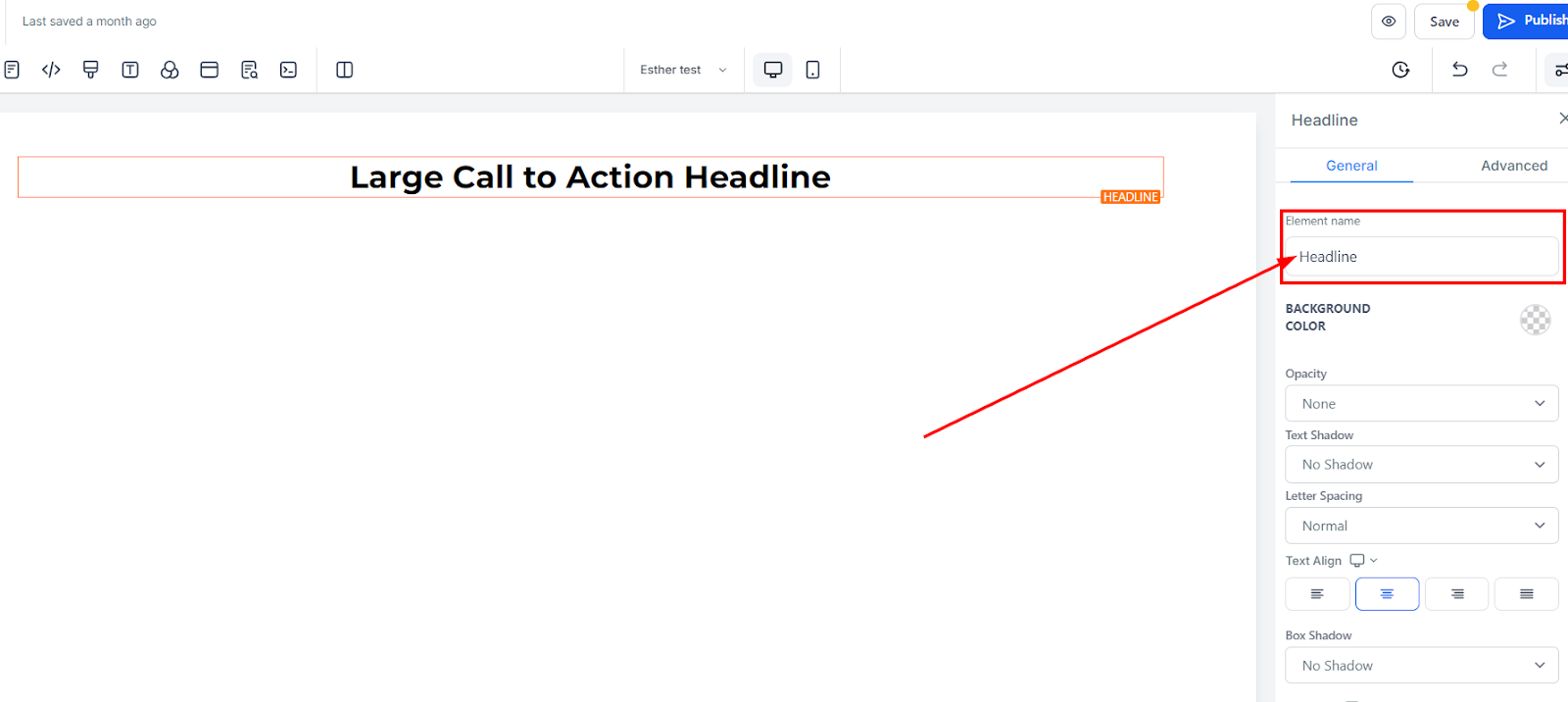The height and width of the screenshot is (702, 1568).
Task: Open the overlapping circles colors icon
Action: pos(170,70)
